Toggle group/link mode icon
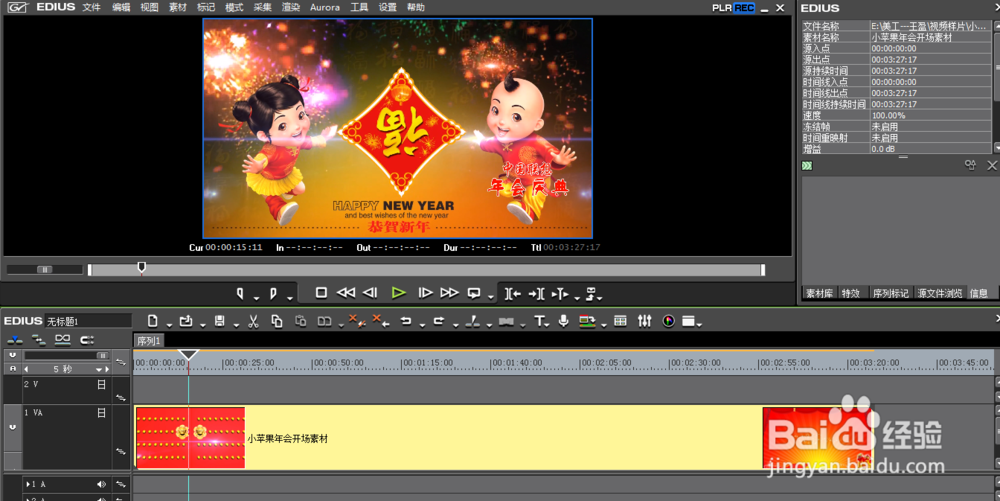 [x=62, y=340]
